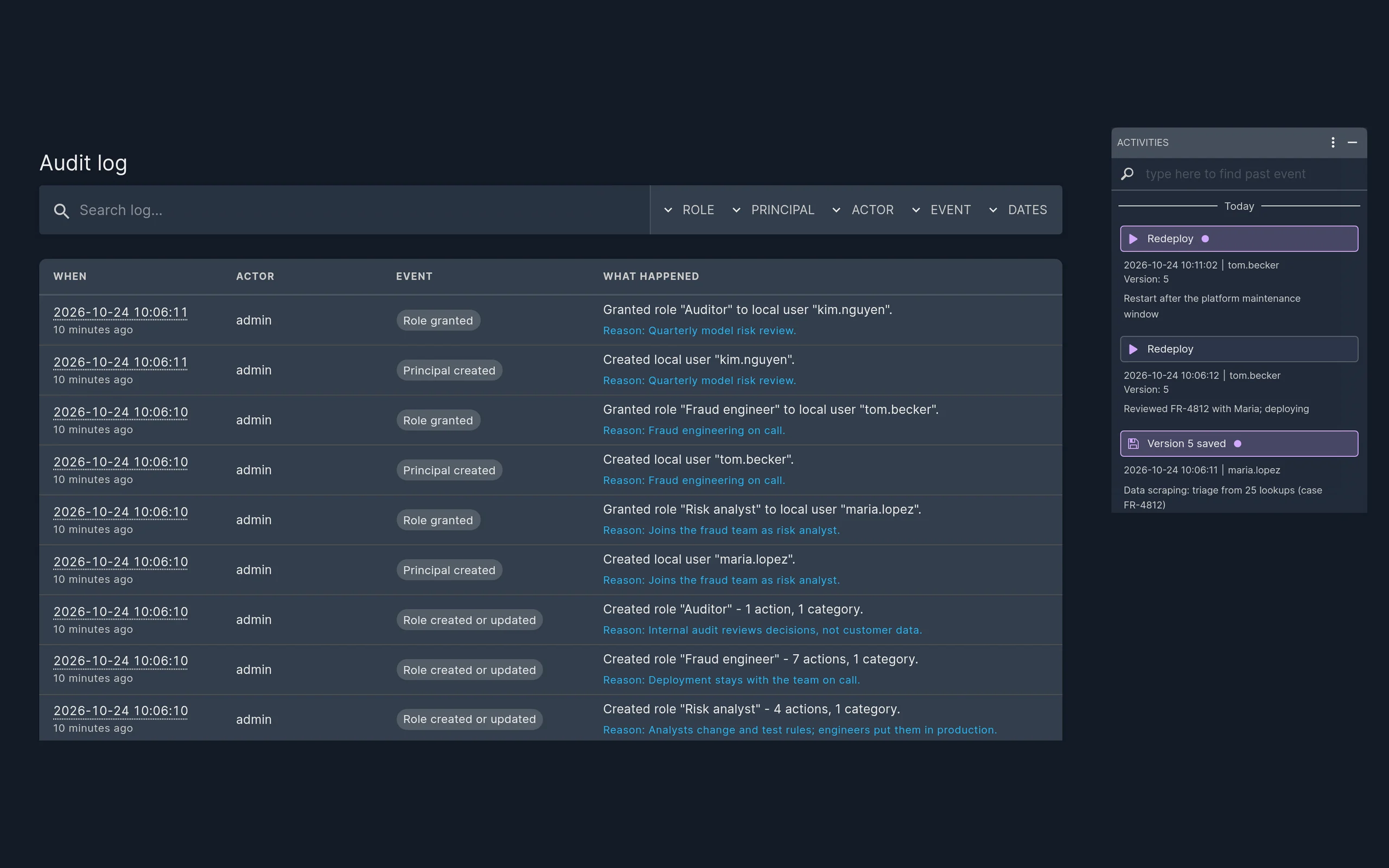Open the ACTOR filter dropdown
Screen dimensions: 1389x868
(x=862, y=210)
